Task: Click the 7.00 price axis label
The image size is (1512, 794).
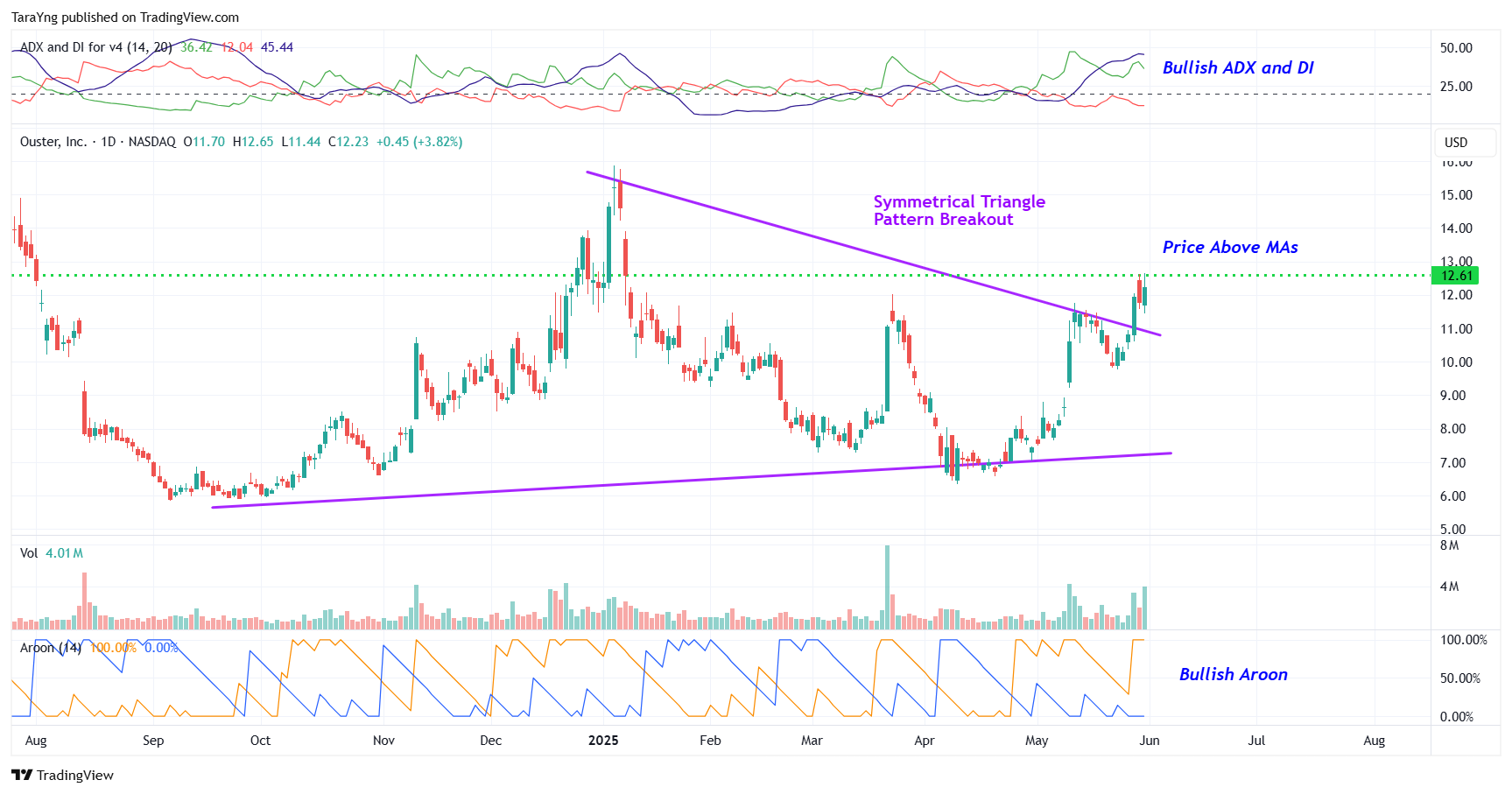Action: (x=1453, y=463)
